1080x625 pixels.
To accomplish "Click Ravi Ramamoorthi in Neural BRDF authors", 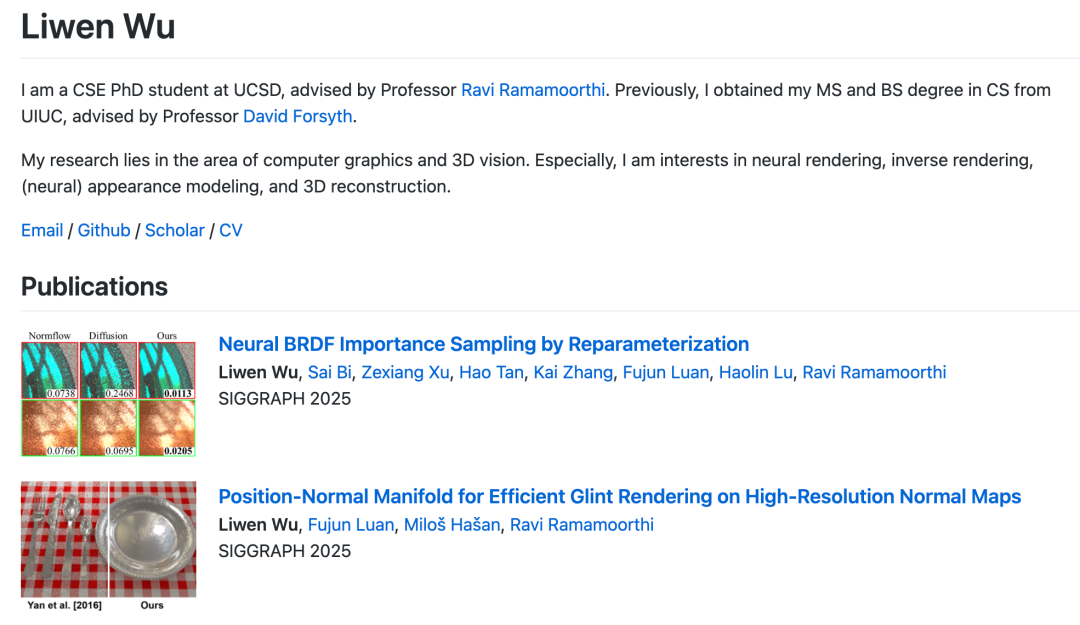I will click(x=874, y=372).
